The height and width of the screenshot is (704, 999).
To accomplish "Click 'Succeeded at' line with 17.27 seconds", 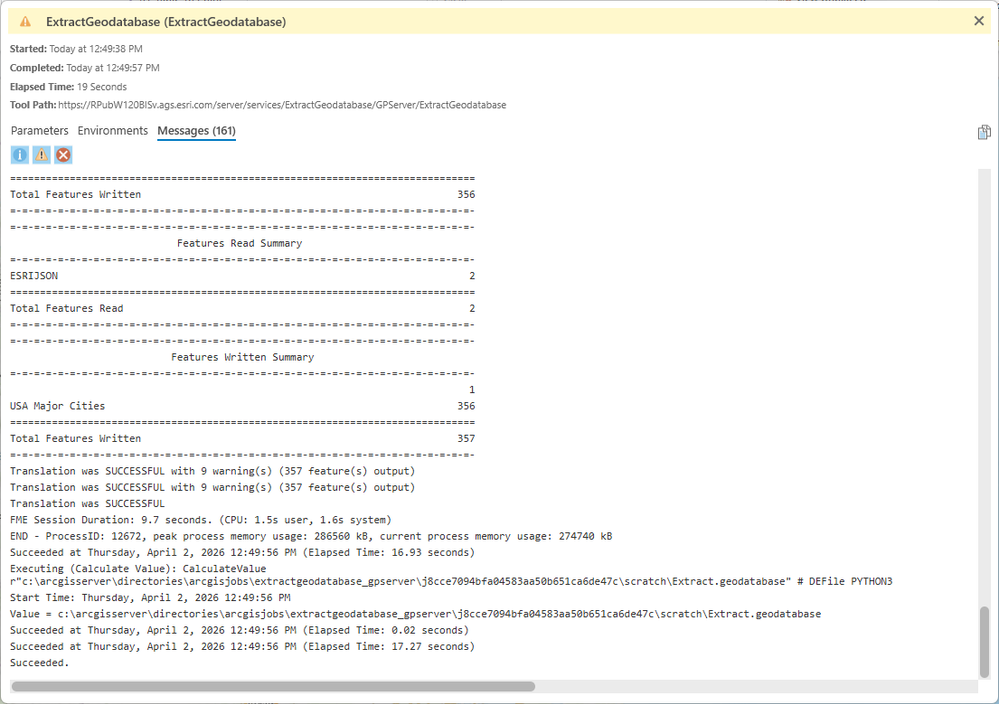I will tap(242, 647).
